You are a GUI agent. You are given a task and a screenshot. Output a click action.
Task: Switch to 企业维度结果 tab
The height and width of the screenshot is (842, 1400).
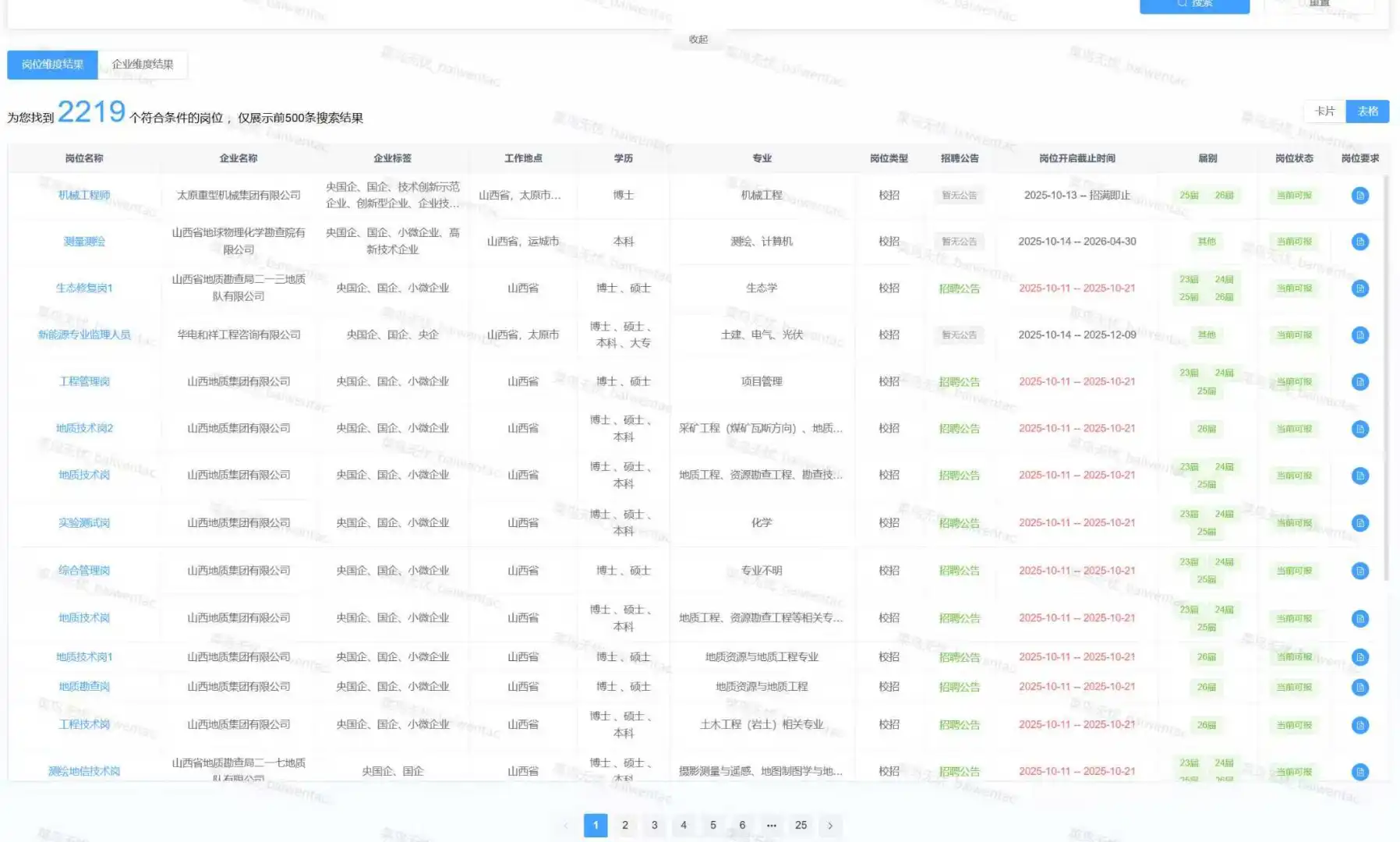(143, 65)
